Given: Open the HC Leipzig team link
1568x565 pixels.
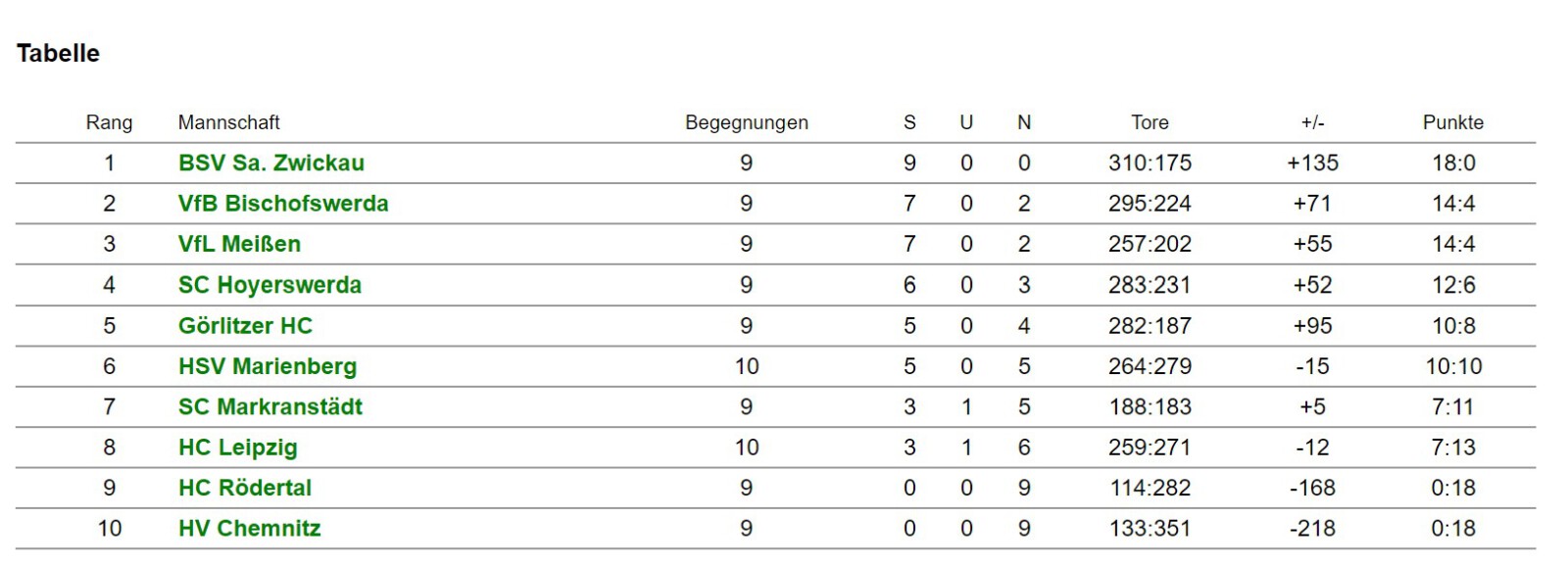Looking at the screenshot, I should pos(237,447).
